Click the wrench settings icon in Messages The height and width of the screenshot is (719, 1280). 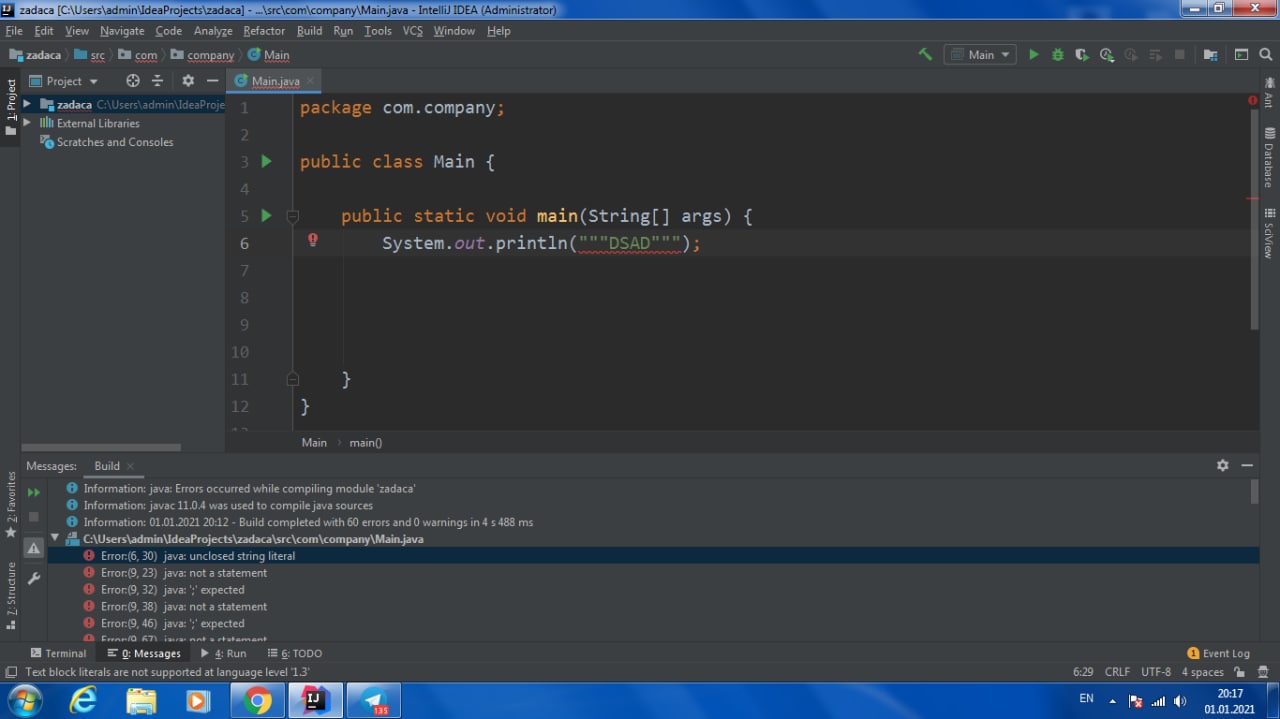(x=33, y=579)
